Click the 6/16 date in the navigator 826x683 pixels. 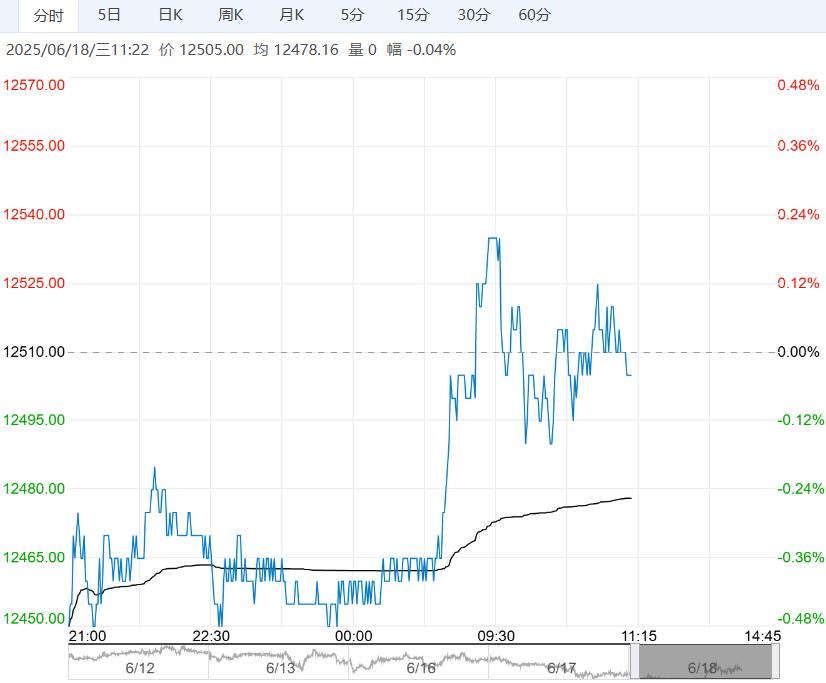pos(421,667)
